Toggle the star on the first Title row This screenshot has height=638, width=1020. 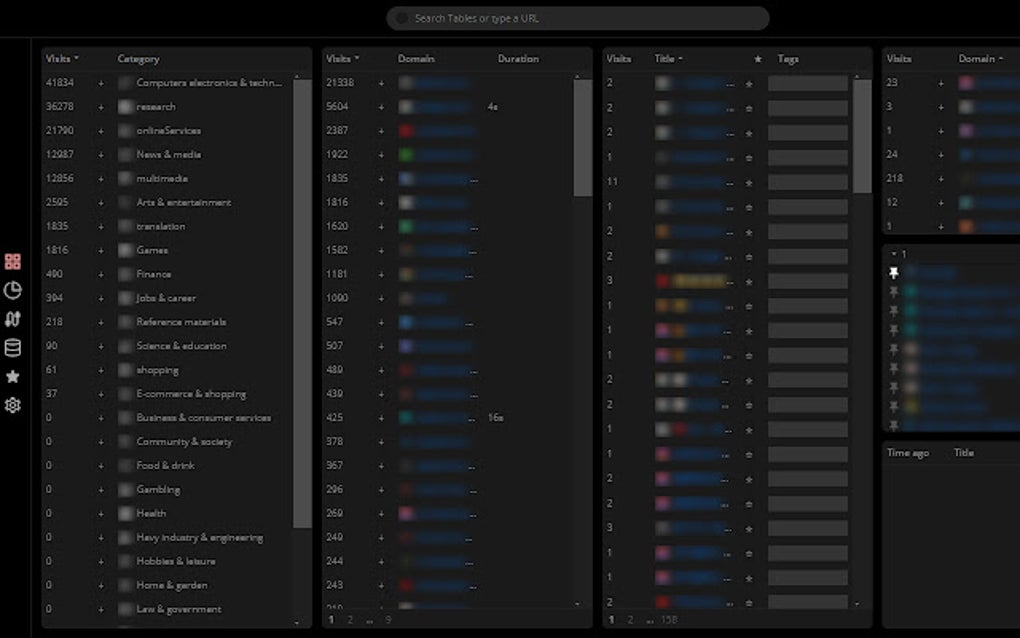pyautogui.click(x=748, y=82)
